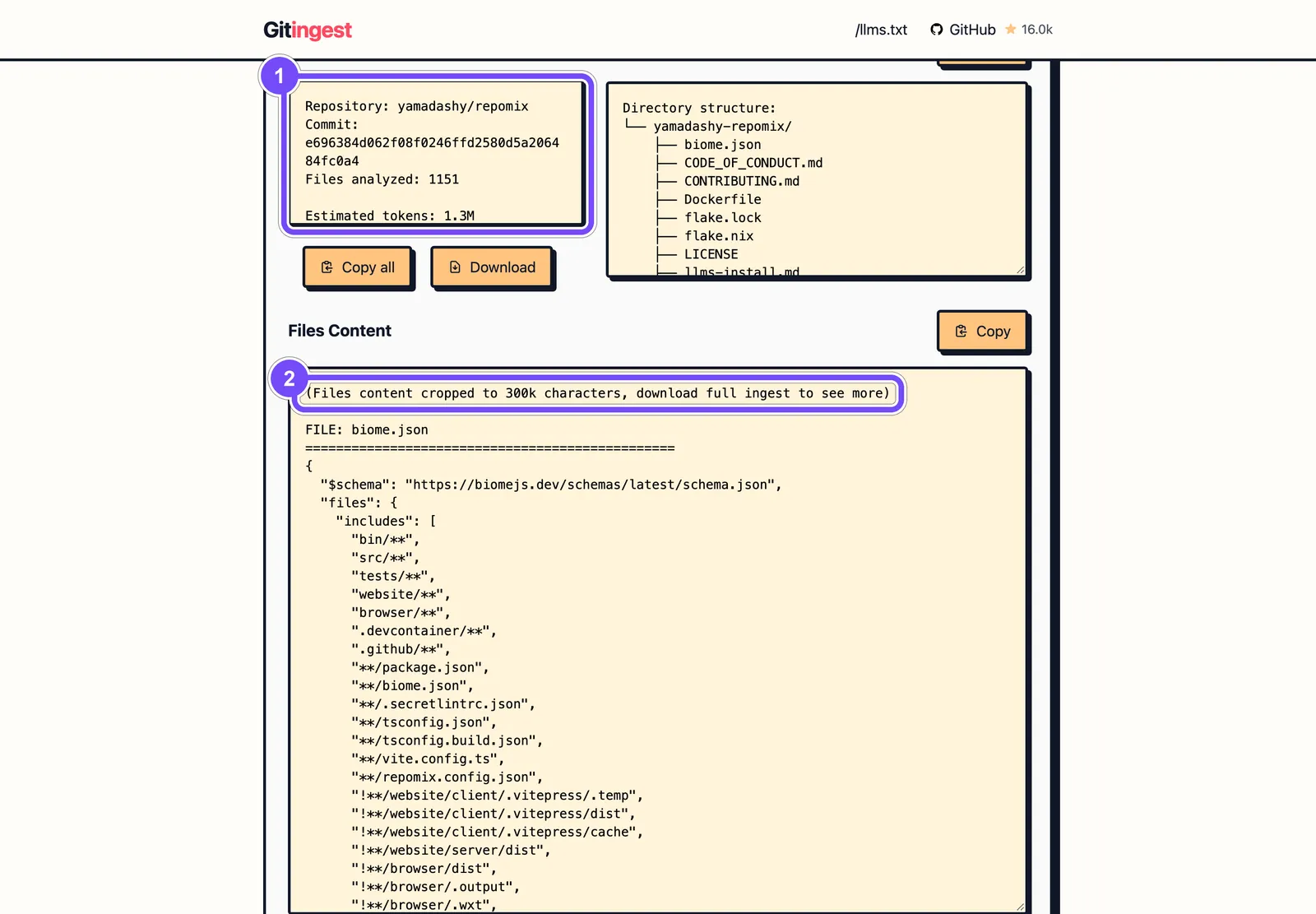Click the "**/repomix.config.json" line
Image resolution: width=1316 pixels, height=914 pixels.
click(447, 777)
